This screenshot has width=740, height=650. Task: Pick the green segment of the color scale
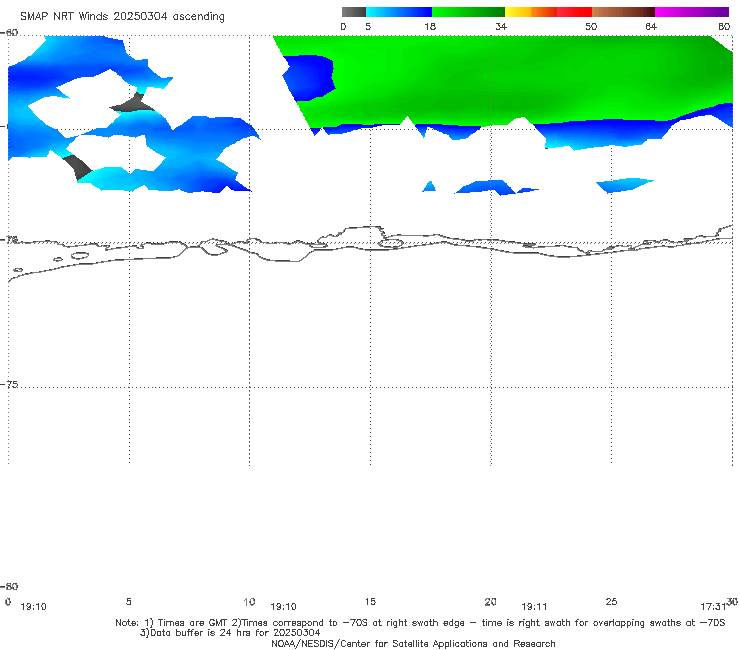tap(468, 12)
